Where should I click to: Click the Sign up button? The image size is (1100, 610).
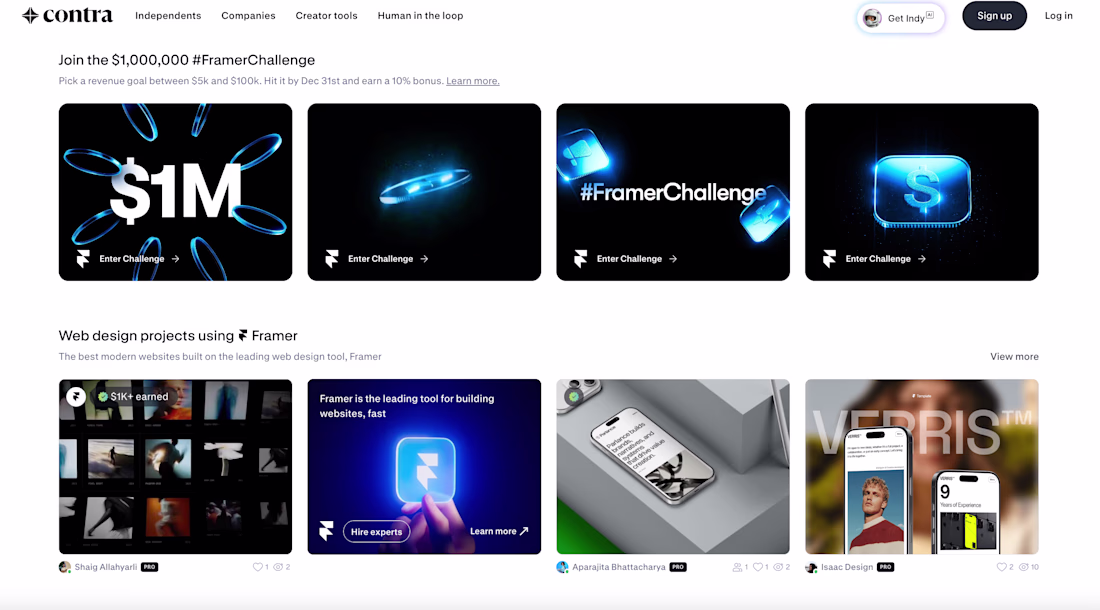coord(994,15)
